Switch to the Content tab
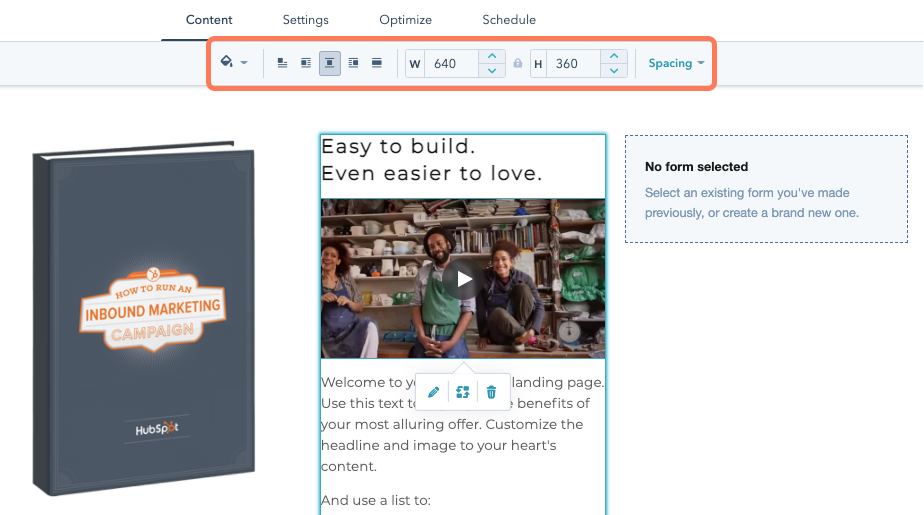 209,20
